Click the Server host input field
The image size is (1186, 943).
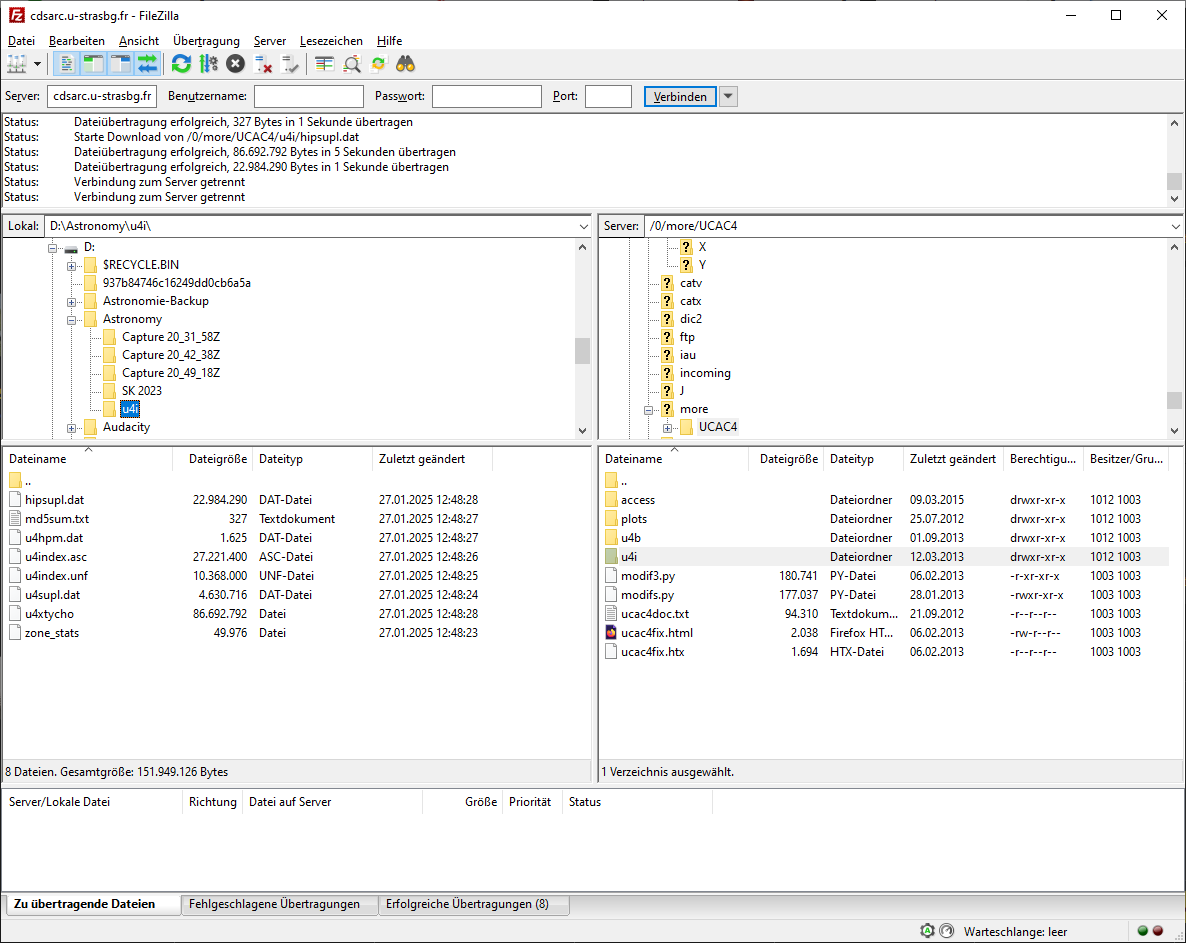(101, 96)
